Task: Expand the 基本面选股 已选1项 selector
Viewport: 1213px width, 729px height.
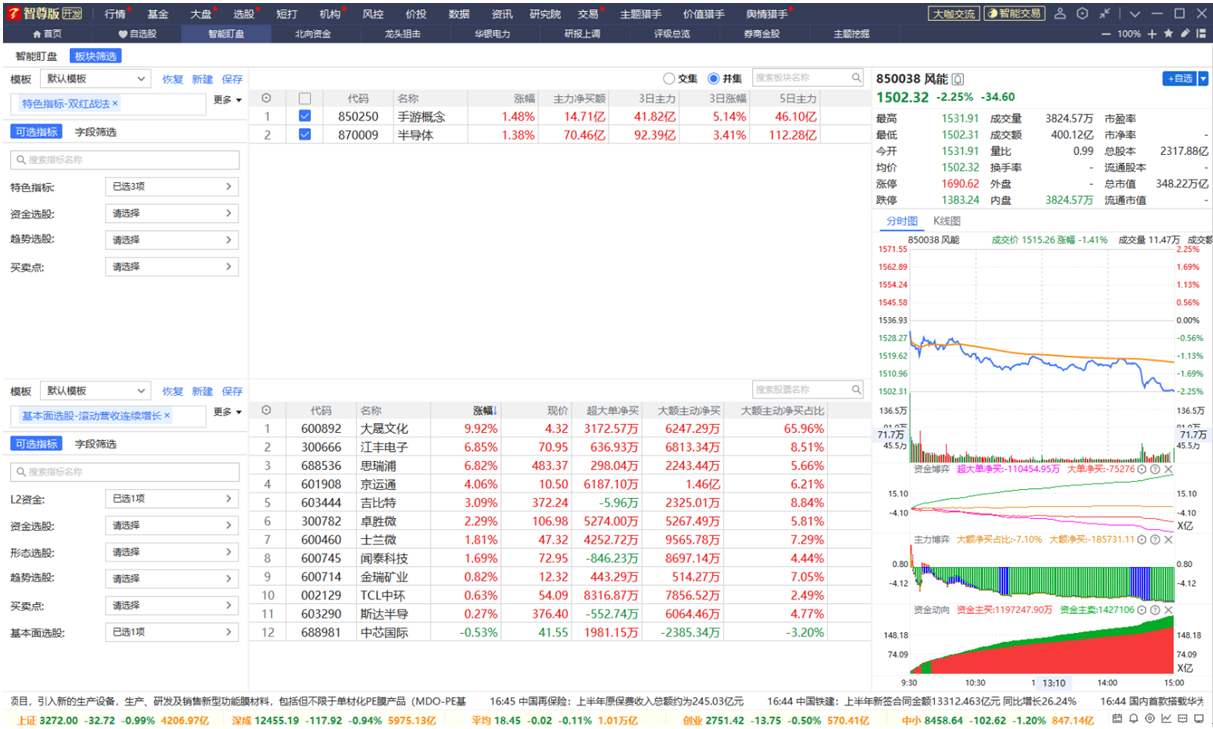Action: (x=172, y=632)
